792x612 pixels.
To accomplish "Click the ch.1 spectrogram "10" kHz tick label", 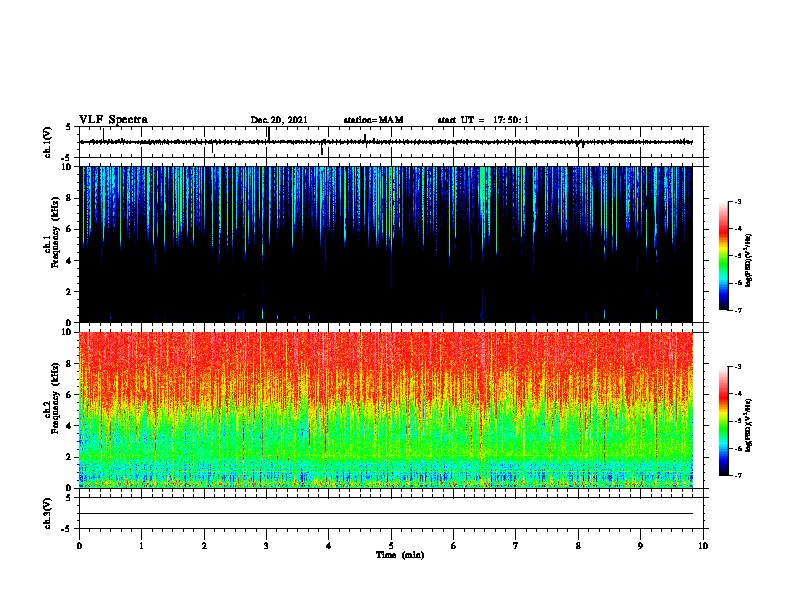I will click(x=67, y=167).
